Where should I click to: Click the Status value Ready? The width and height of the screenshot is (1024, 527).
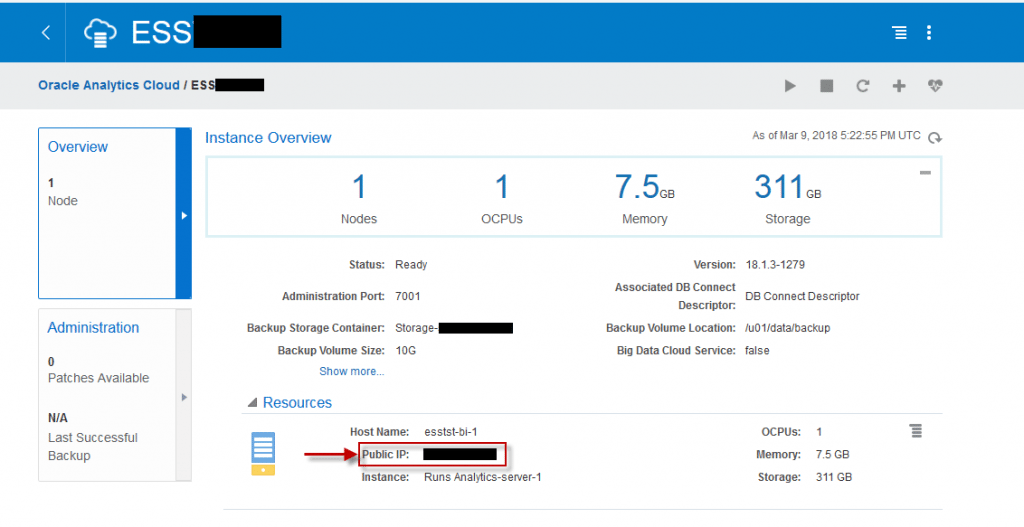411,264
